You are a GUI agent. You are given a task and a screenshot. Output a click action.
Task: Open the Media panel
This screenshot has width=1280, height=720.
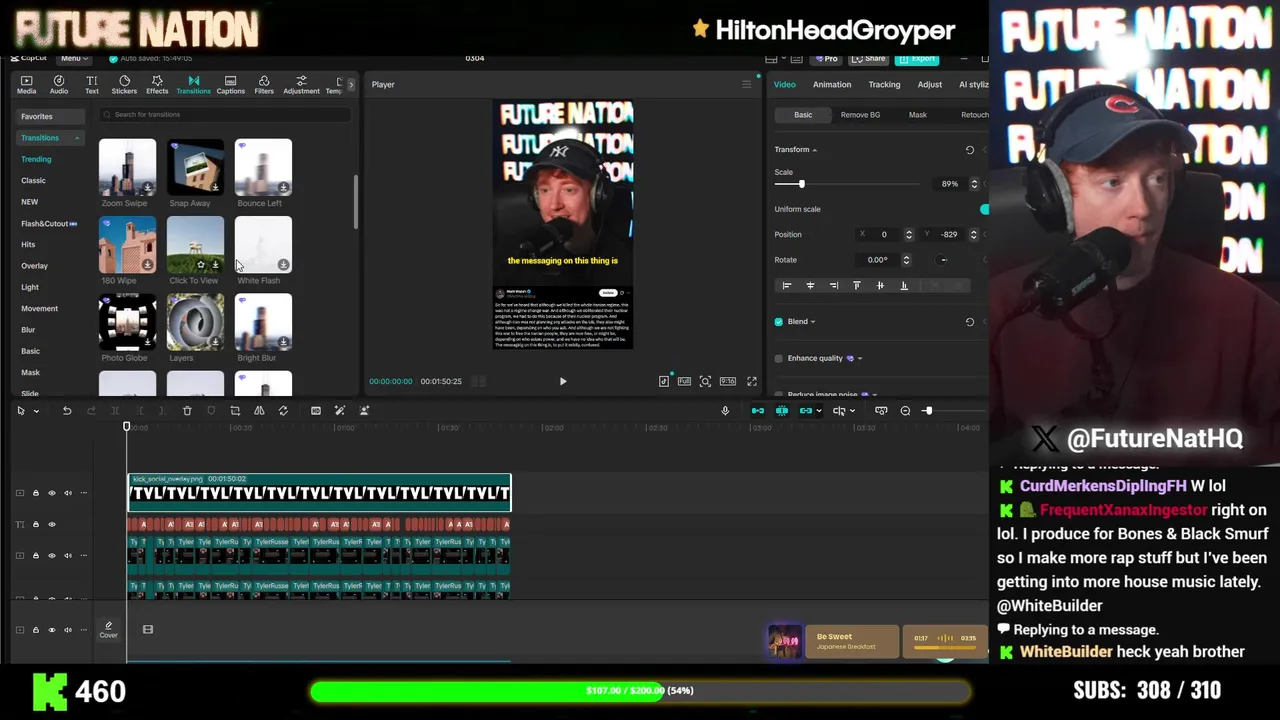[x=26, y=85]
